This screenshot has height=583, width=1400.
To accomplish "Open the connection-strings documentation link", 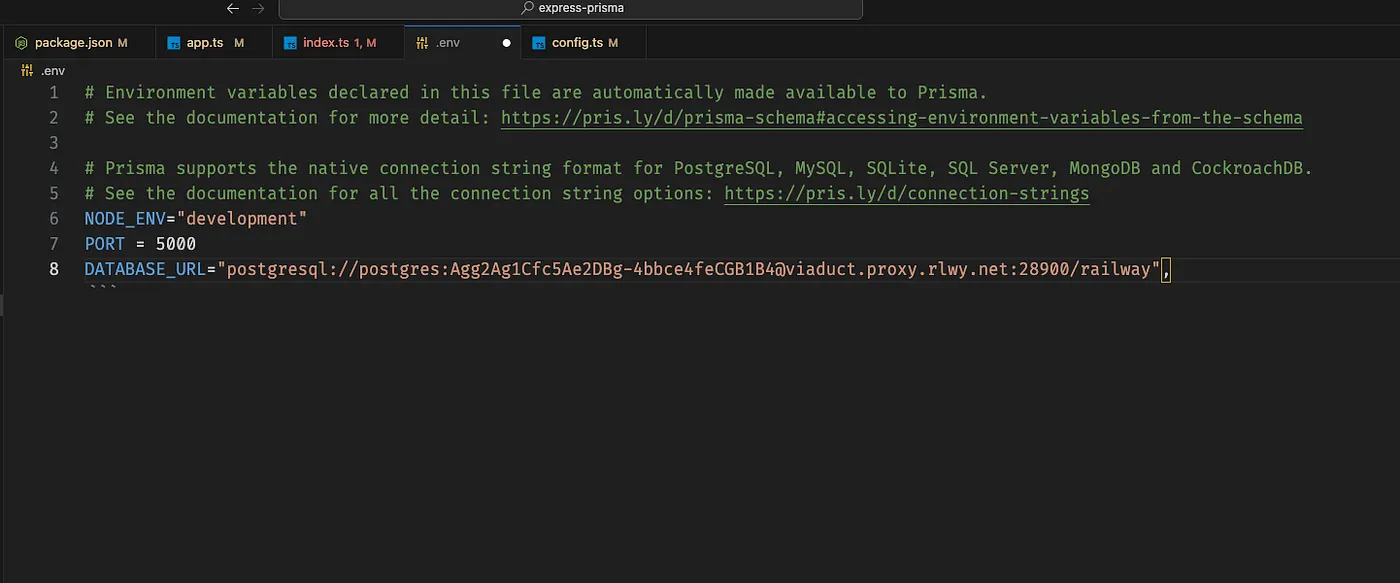I will pos(906,193).
